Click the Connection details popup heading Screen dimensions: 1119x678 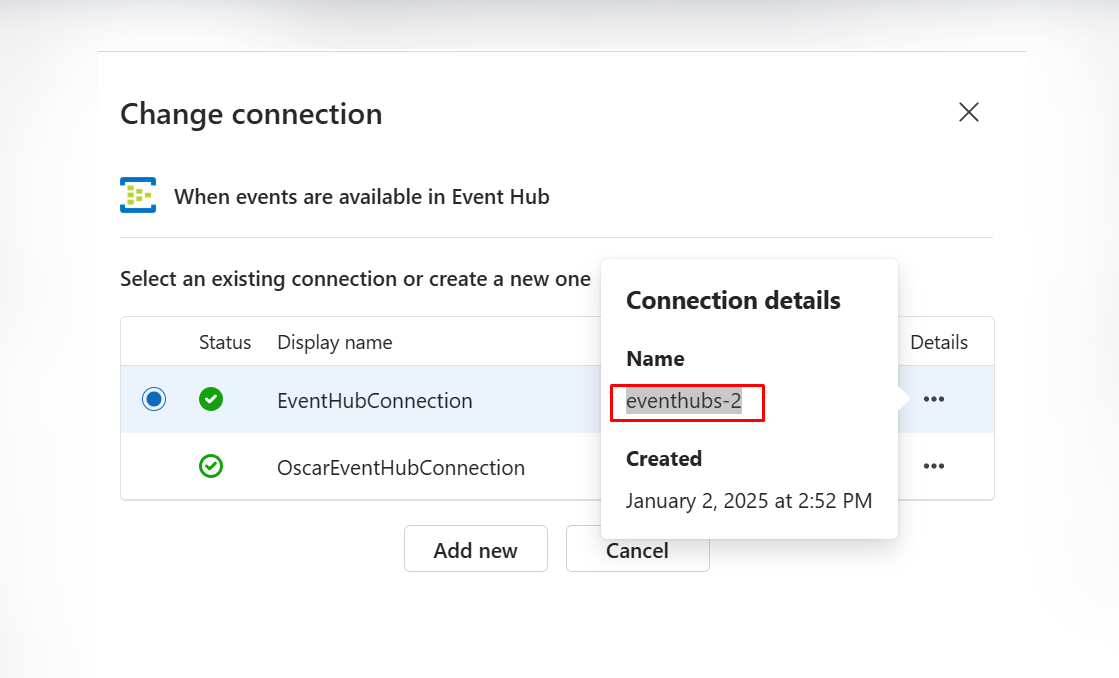tap(733, 300)
